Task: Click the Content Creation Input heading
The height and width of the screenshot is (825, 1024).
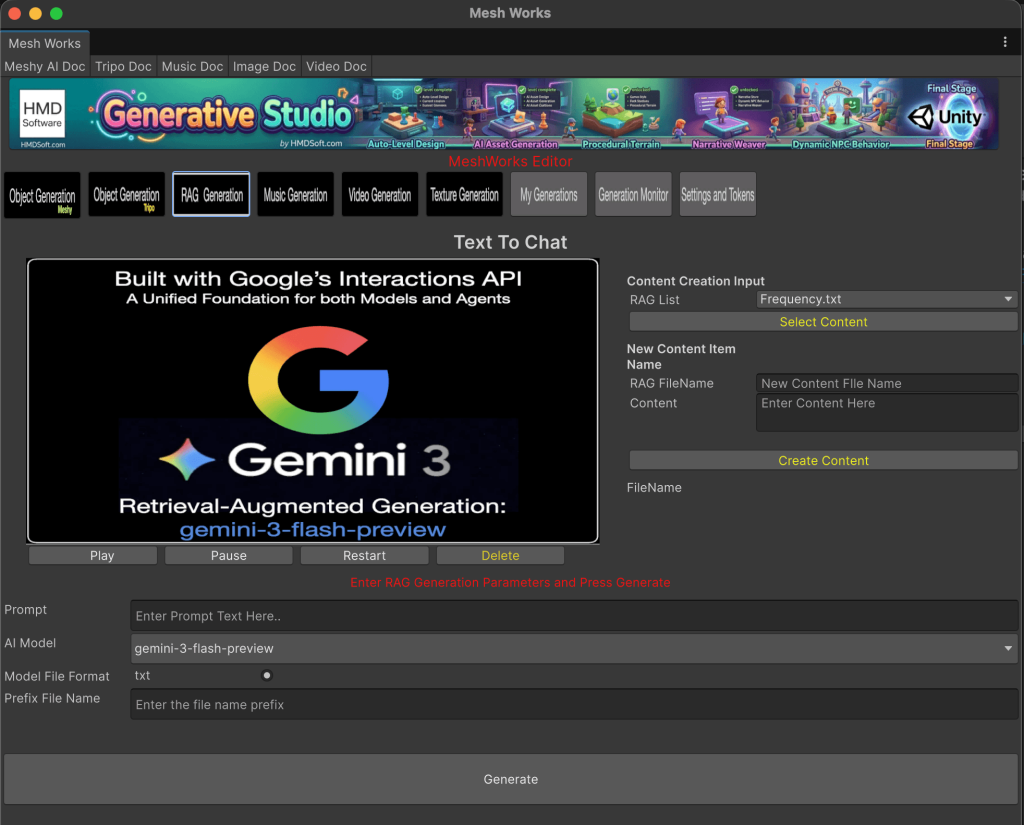Action: click(x=696, y=281)
